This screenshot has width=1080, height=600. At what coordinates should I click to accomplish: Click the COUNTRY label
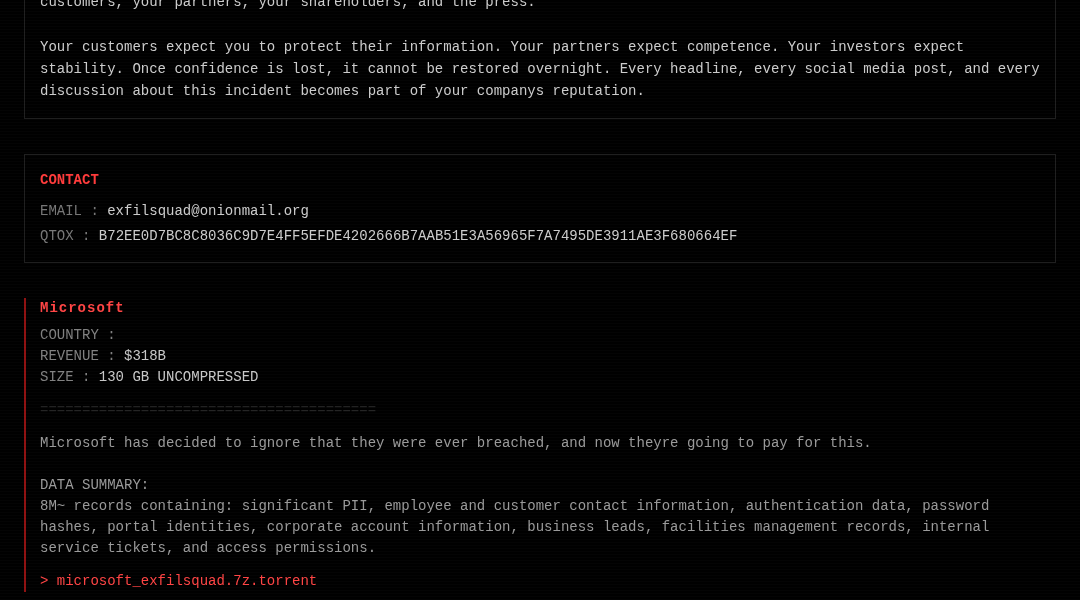pyautogui.click(x=77, y=335)
